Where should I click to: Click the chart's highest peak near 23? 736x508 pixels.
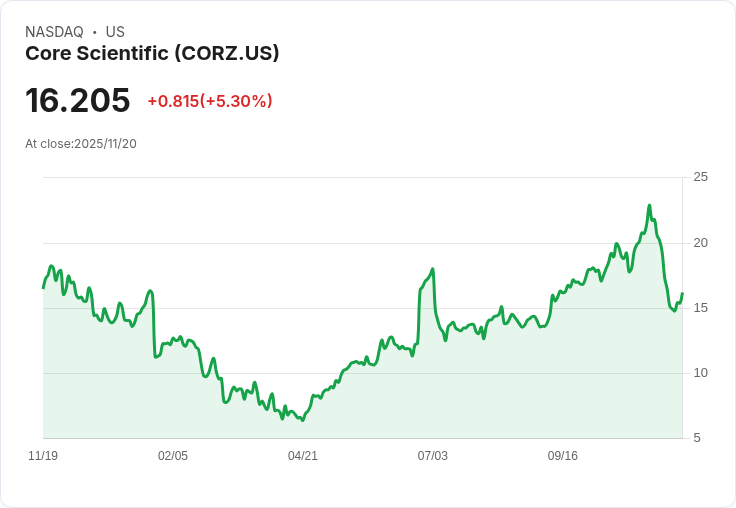tap(650, 205)
